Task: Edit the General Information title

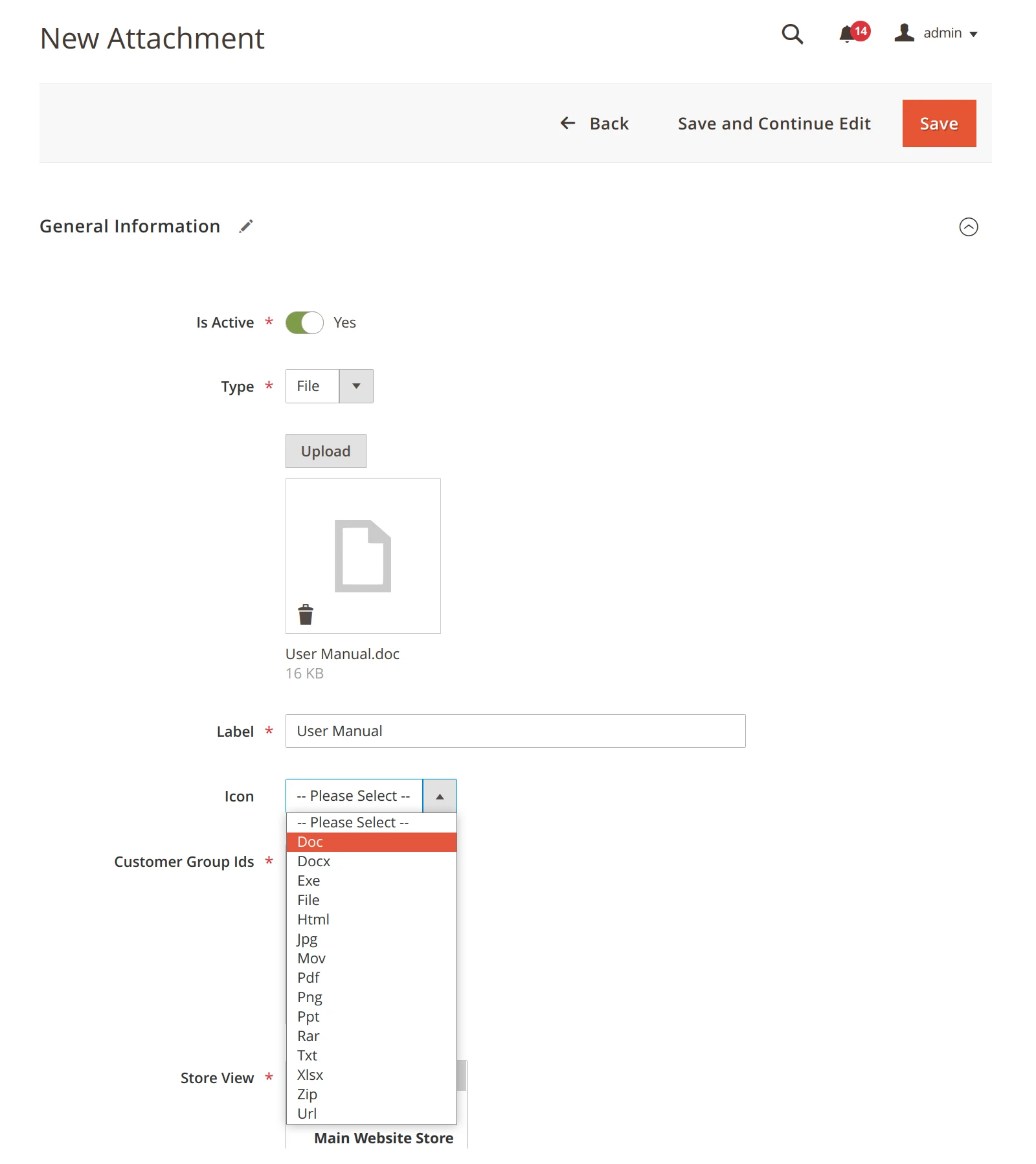Action: pos(245,226)
